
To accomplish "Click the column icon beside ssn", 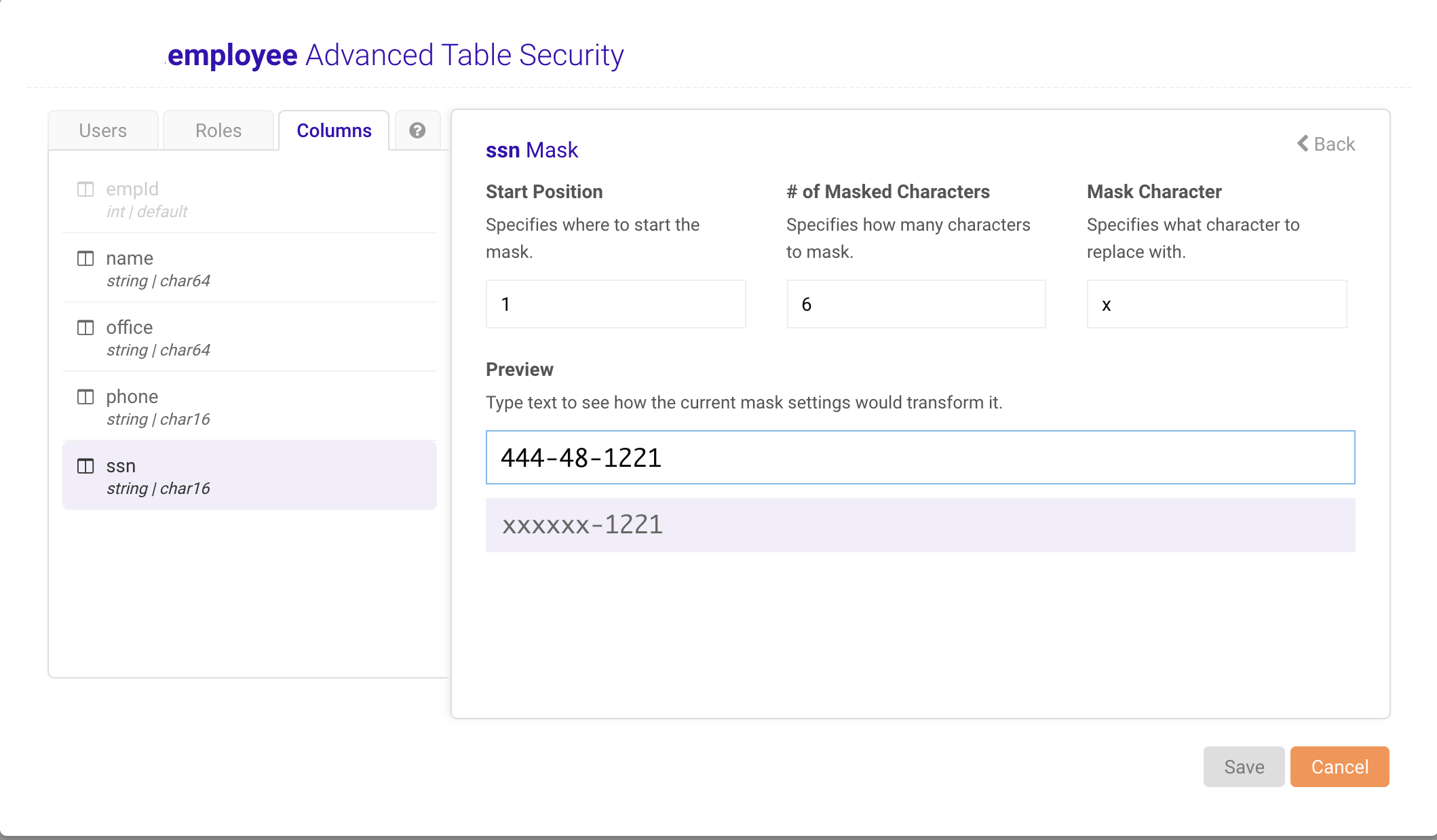I will pos(85,466).
